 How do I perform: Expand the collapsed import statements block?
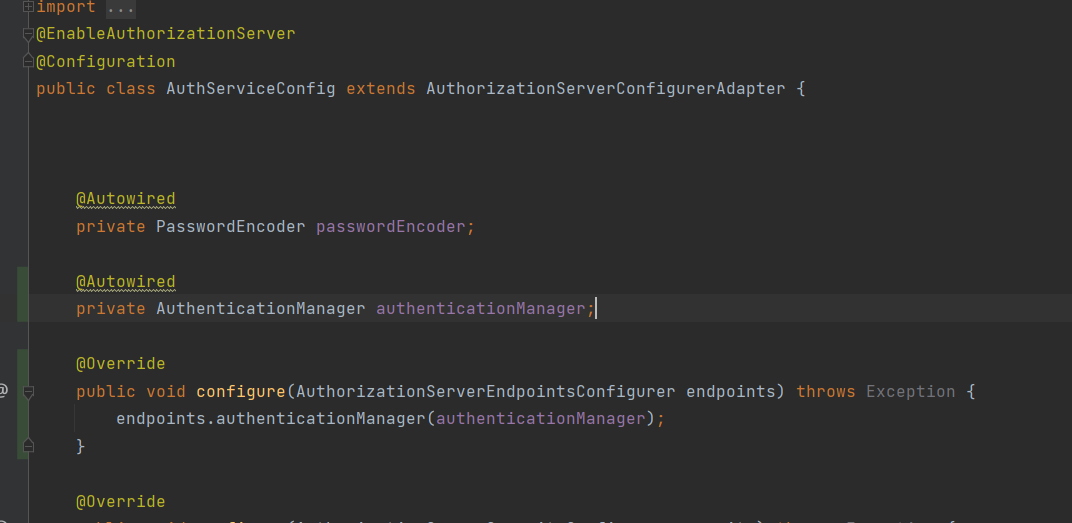coord(28,7)
